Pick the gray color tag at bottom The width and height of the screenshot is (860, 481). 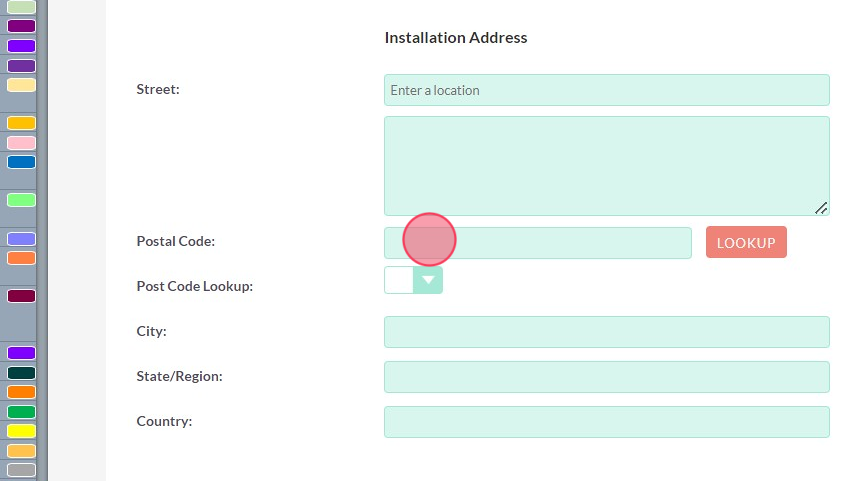[x=21, y=470]
